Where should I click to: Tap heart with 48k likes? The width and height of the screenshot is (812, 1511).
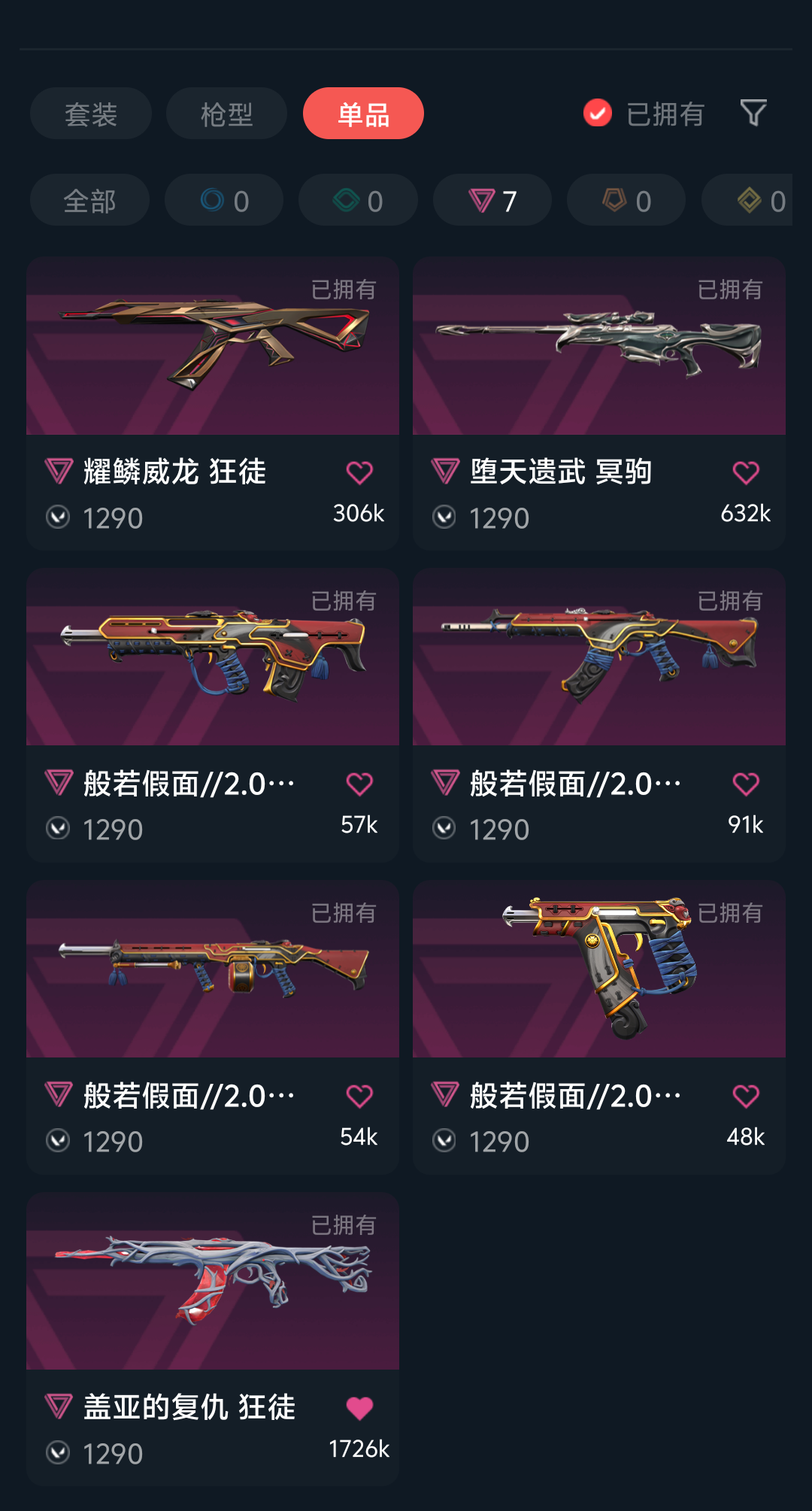tap(746, 1096)
